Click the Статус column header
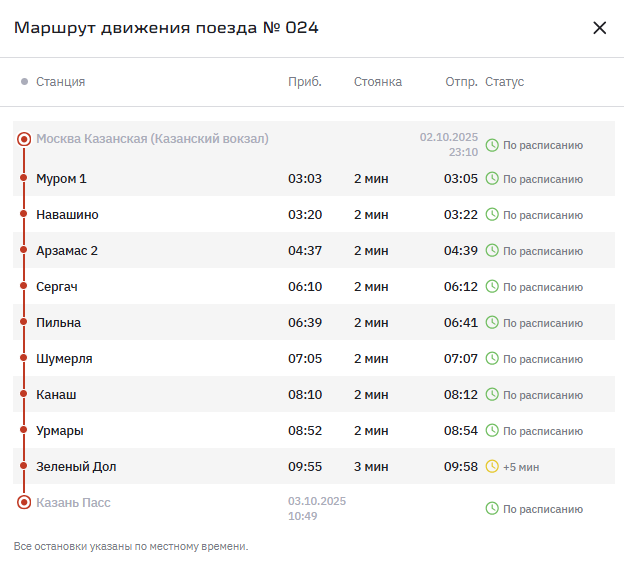The image size is (624, 564). [504, 82]
